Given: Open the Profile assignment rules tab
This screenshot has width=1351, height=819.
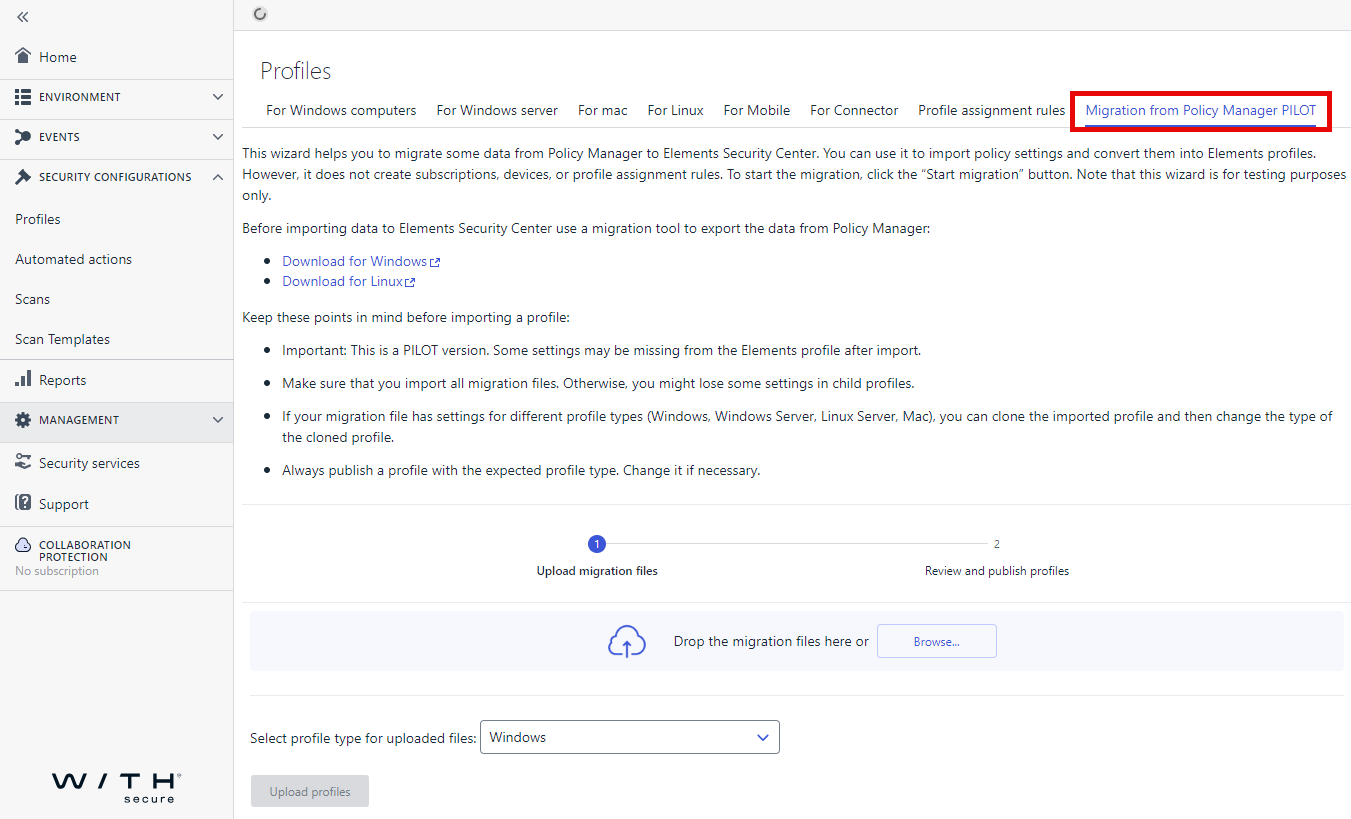Looking at the screenshot, I should pos(992,110).
